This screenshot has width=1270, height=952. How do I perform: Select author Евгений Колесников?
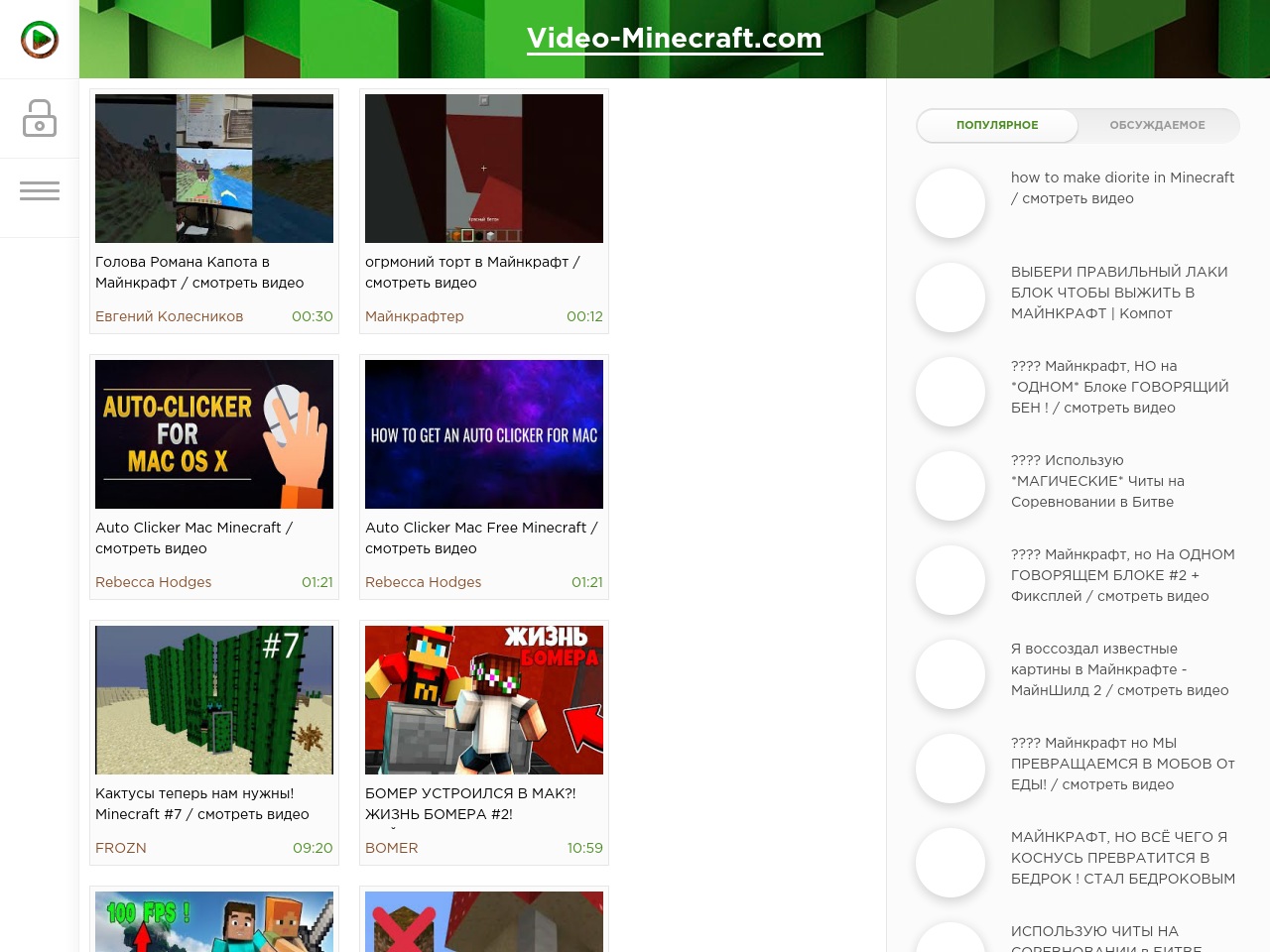(x=169, y=316)
